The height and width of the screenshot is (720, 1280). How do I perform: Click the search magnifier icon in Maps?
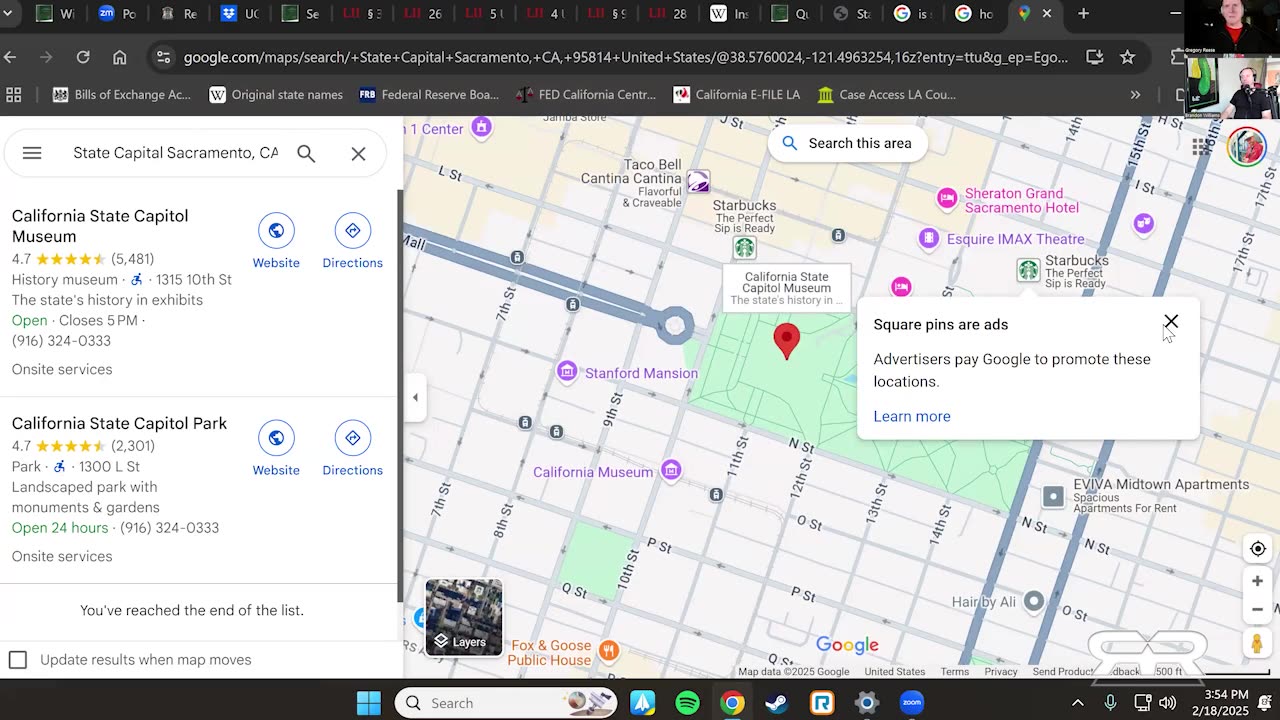coord(306,153)
